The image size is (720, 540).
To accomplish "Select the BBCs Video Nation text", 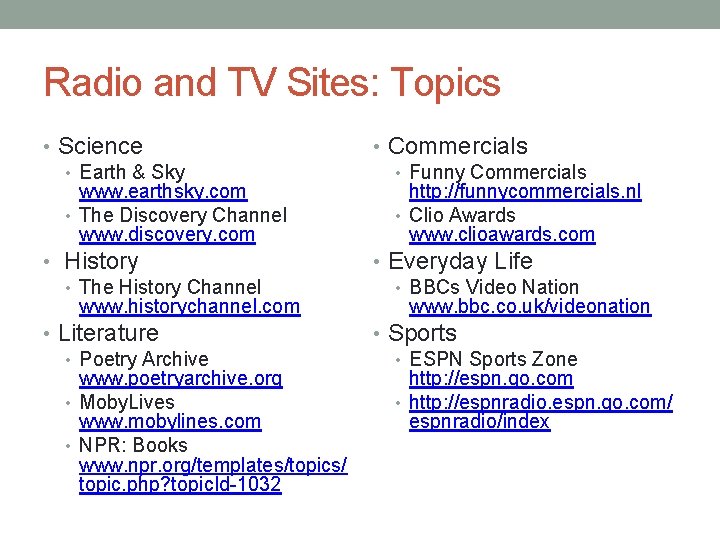I will click(494, 287).
